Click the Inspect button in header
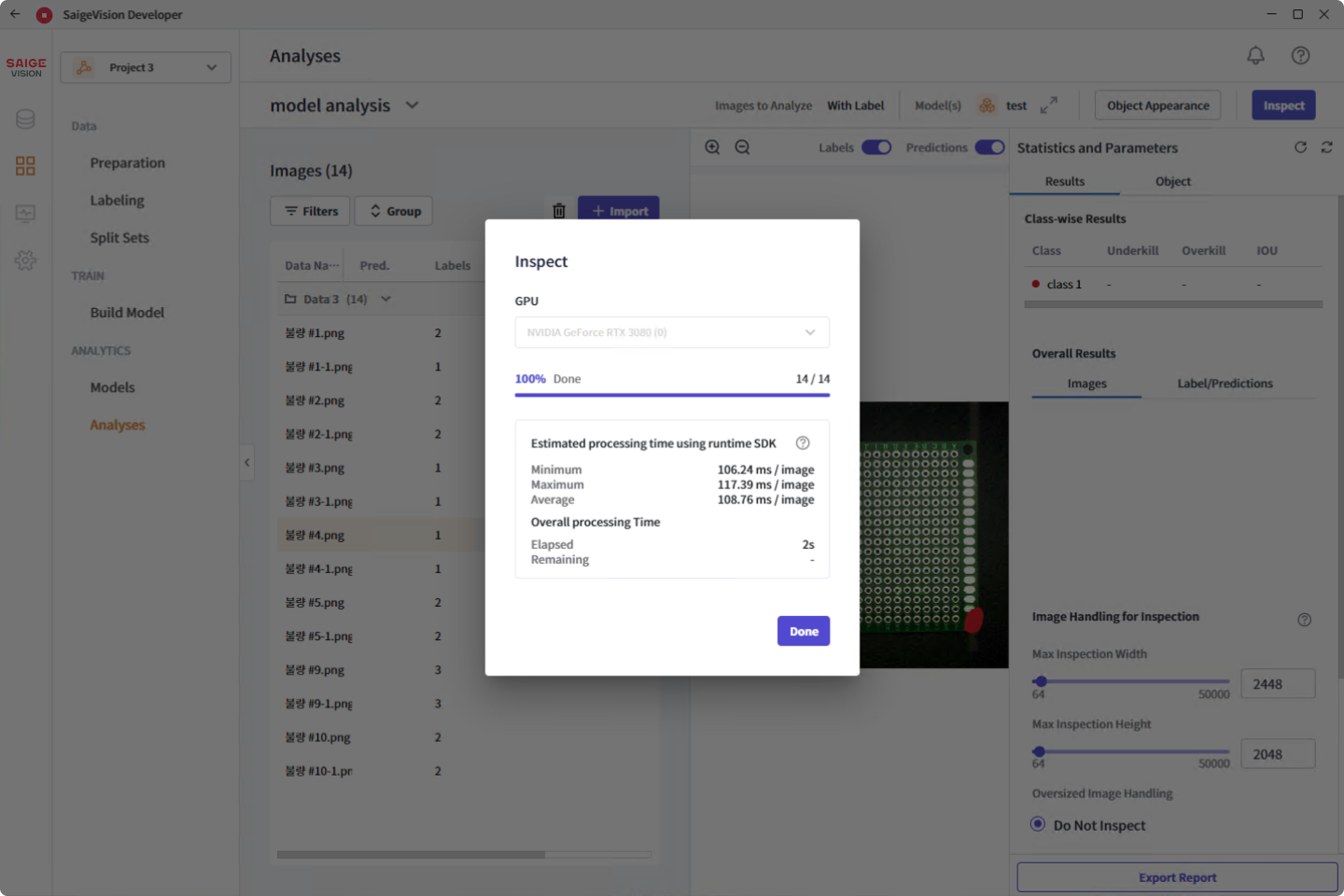 1283,105
